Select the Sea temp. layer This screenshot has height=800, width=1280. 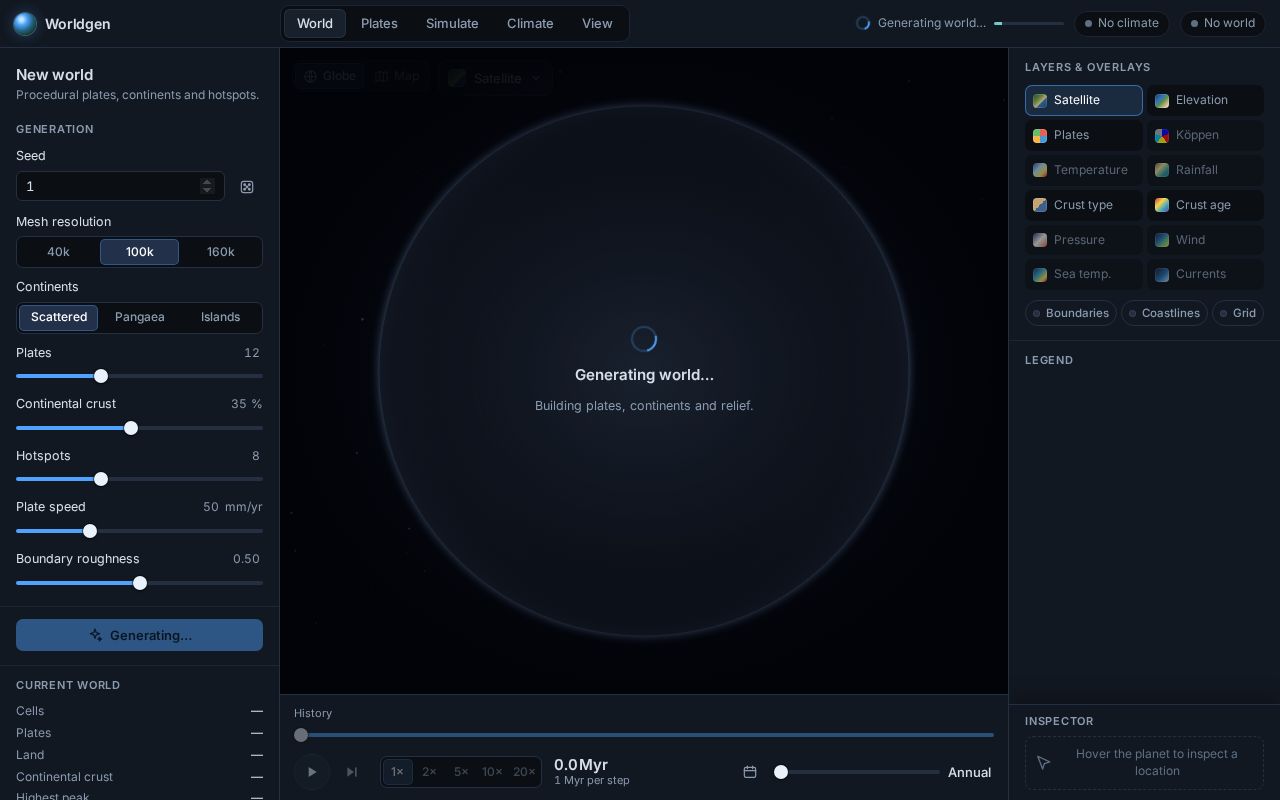pos(1084,274)
